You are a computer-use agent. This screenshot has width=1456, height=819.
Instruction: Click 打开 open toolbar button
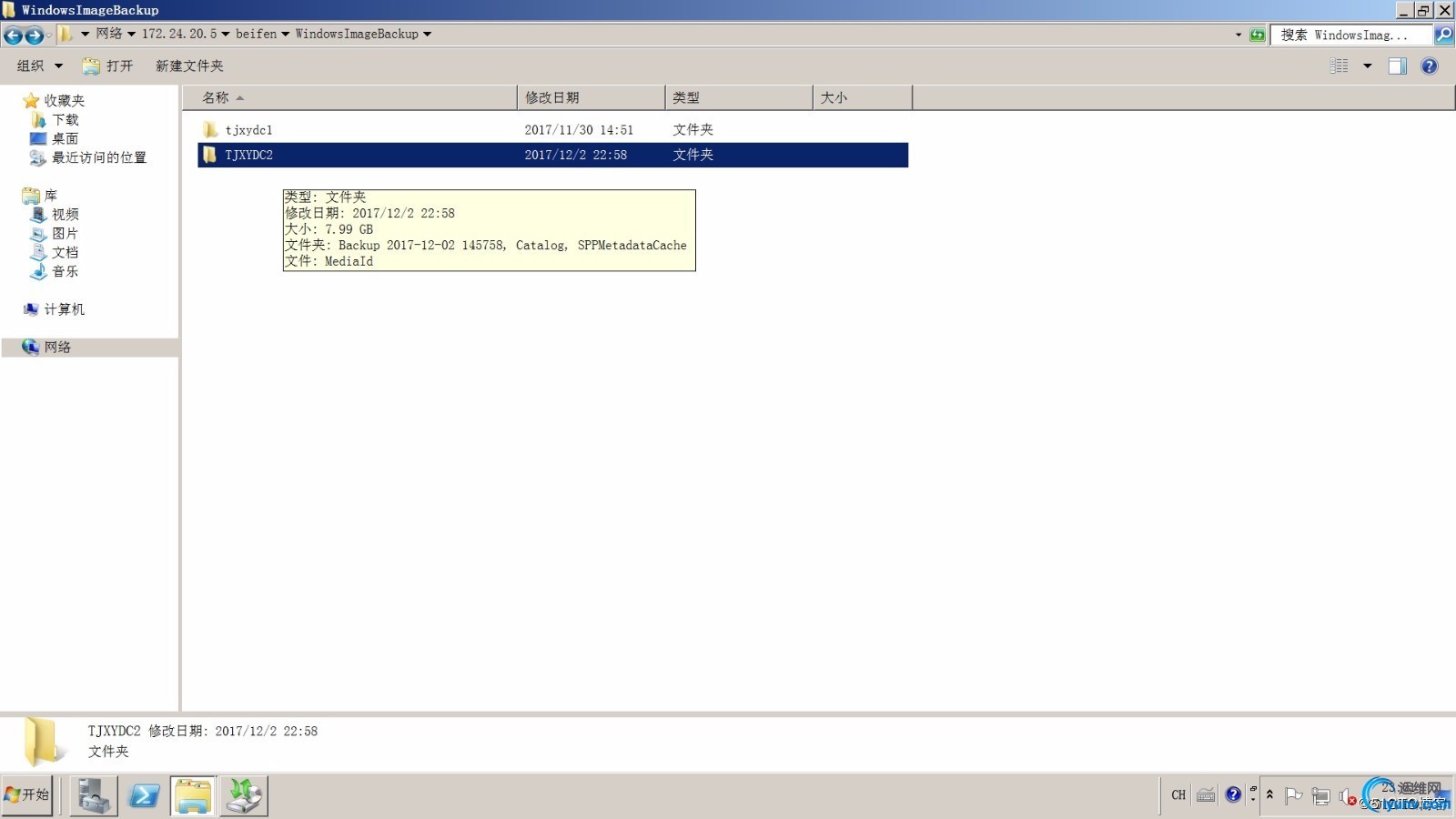[x=107, y=66]
